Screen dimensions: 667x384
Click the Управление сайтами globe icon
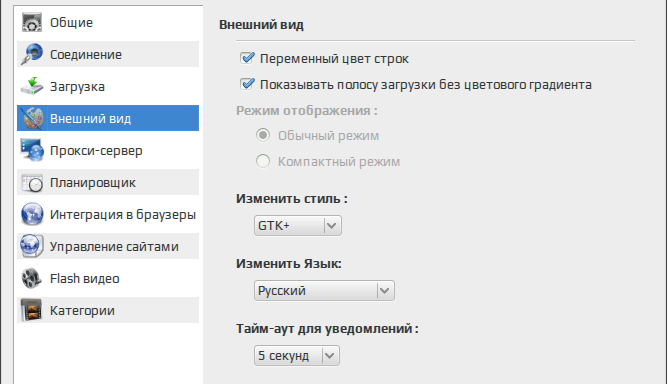click(31, 246)
